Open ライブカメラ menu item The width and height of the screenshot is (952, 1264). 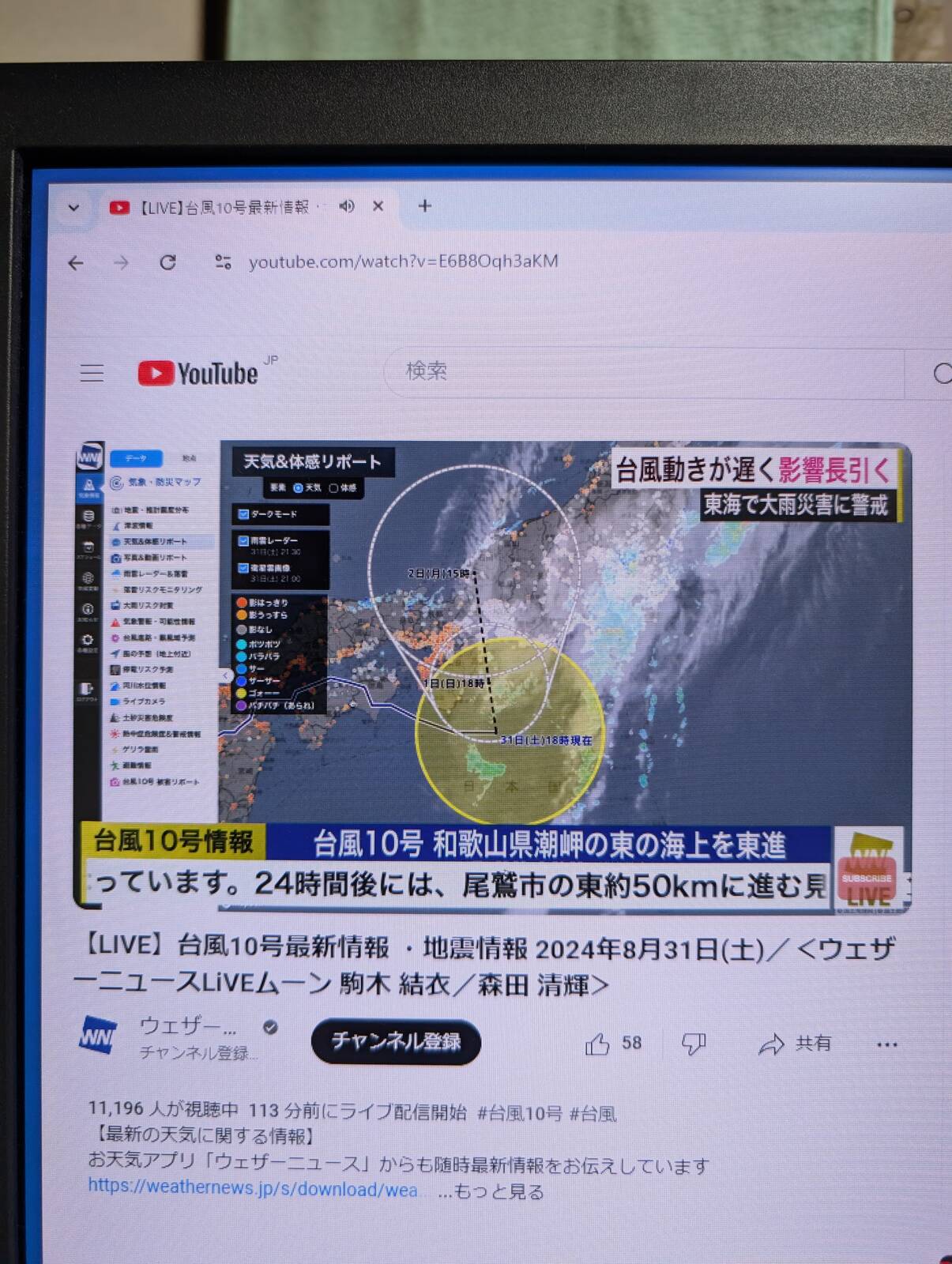138,702
